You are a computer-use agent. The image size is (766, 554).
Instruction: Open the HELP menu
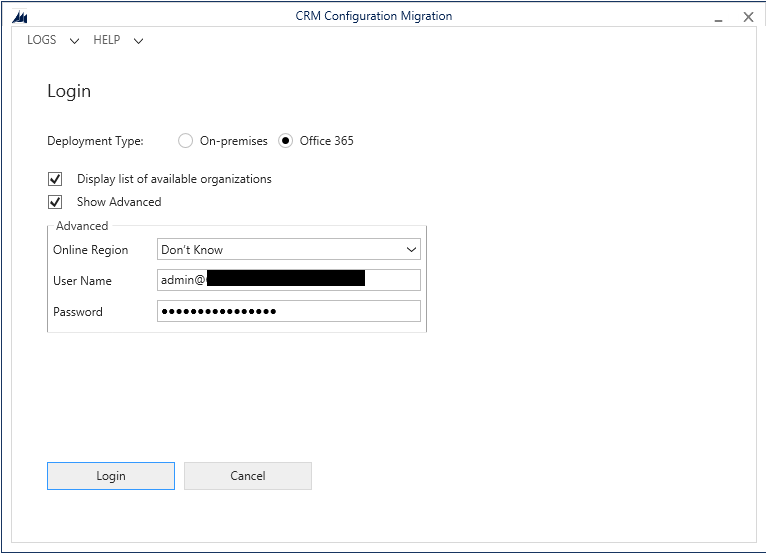pyautogui.click(x=106, y=40)
